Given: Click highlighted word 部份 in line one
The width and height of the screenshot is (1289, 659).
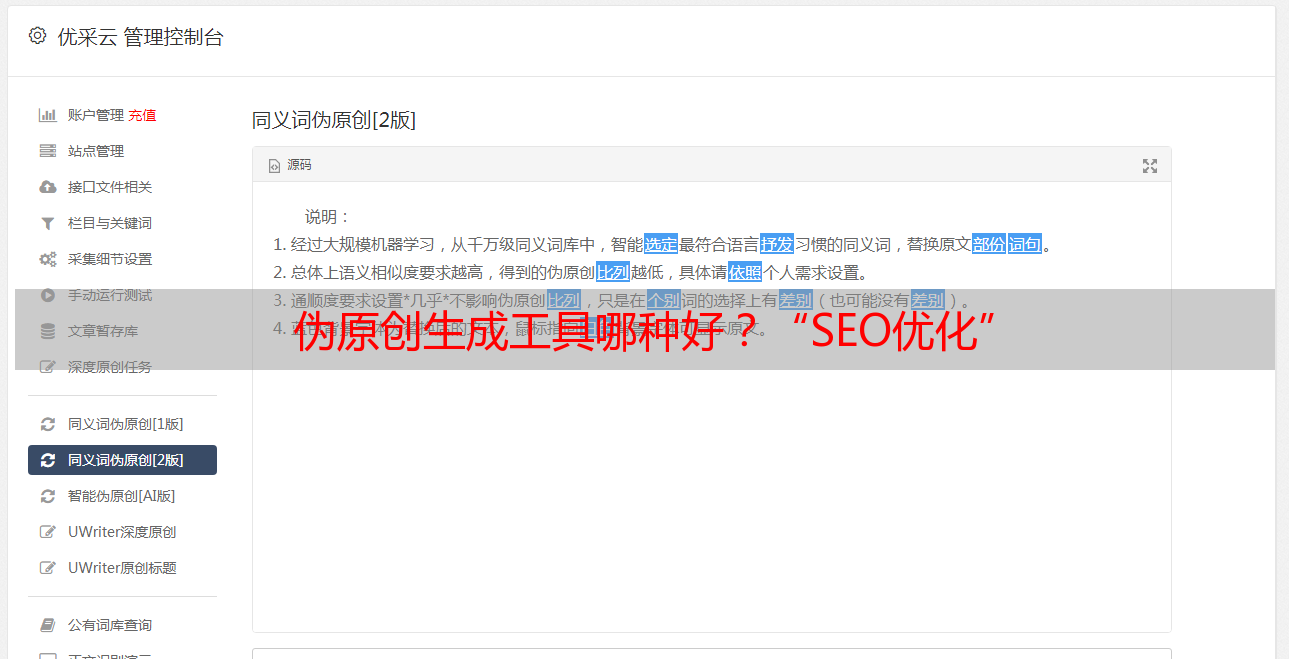Looking at the screenshot, I should click(x=989, y=244).
